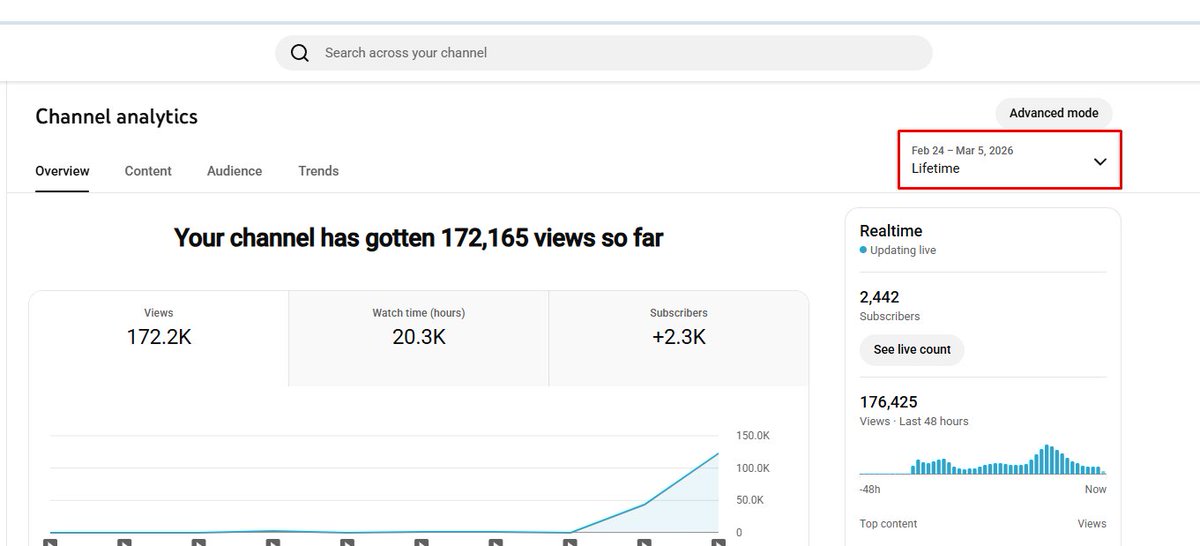Click See live count button
The image size is (1200, 546).
coord(912,350)
